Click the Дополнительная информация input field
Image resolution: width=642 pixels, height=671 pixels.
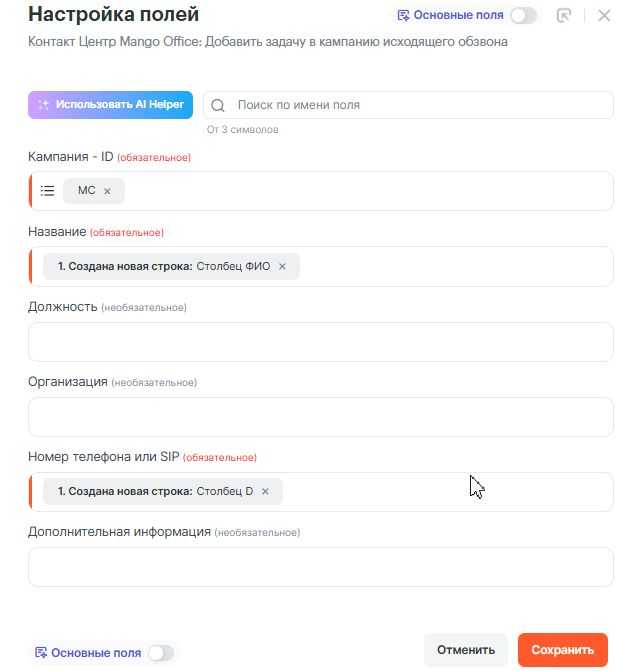(x=320, y=567)
